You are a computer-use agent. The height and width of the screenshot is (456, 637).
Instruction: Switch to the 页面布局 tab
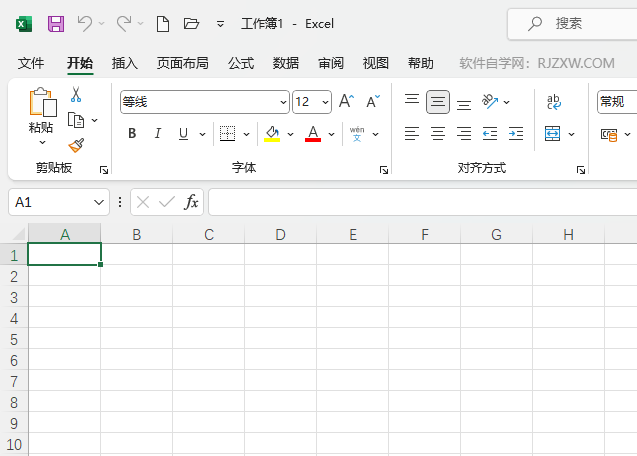[x=182, y=63]
